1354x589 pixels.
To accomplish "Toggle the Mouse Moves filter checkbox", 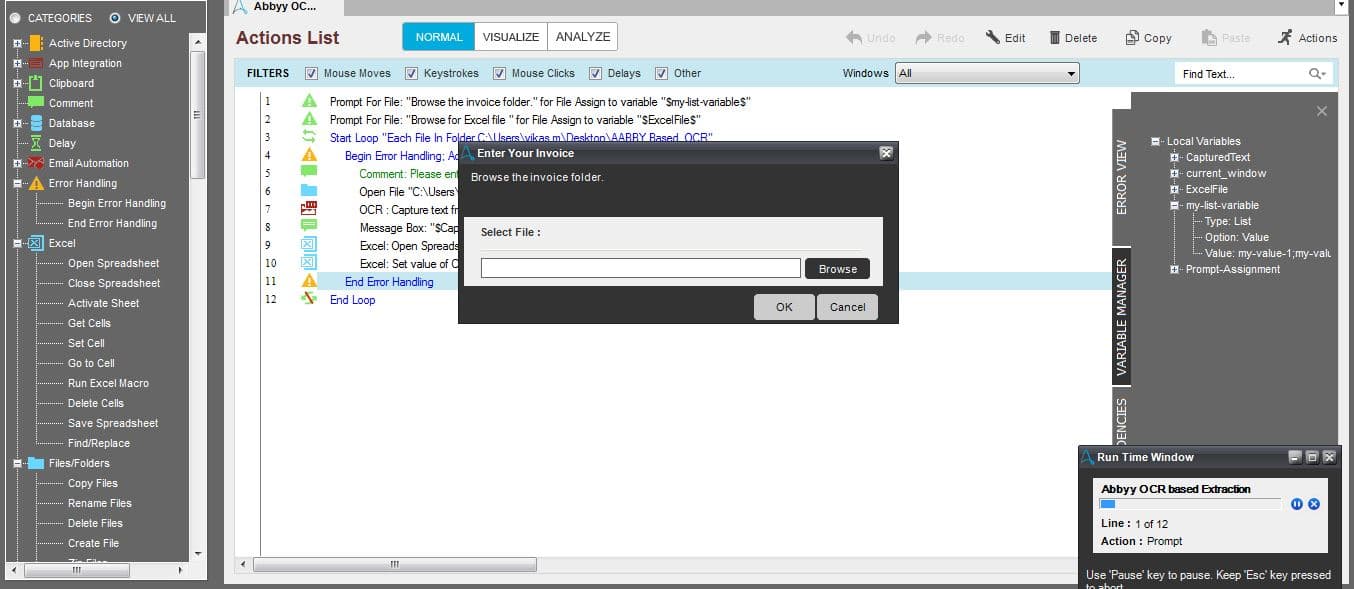I will [x=311, y=73].
